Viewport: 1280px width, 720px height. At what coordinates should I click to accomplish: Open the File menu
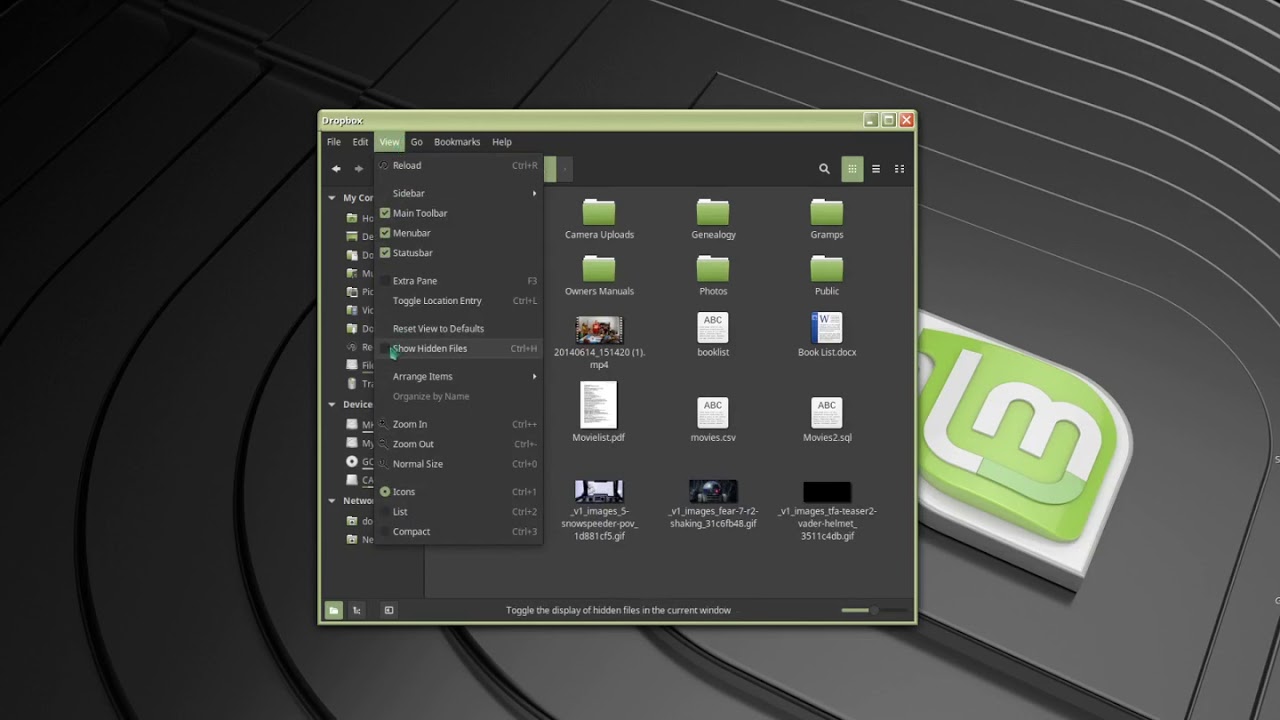[x=334, y=142]
